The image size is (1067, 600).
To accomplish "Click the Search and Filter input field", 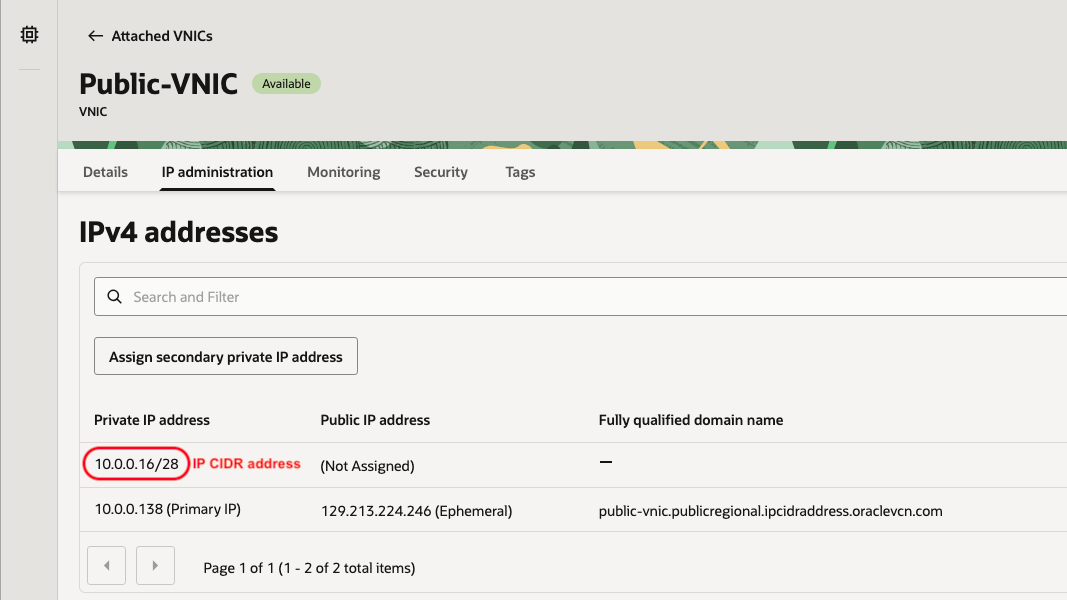I will pyautogui.click(x=400, y=296).
